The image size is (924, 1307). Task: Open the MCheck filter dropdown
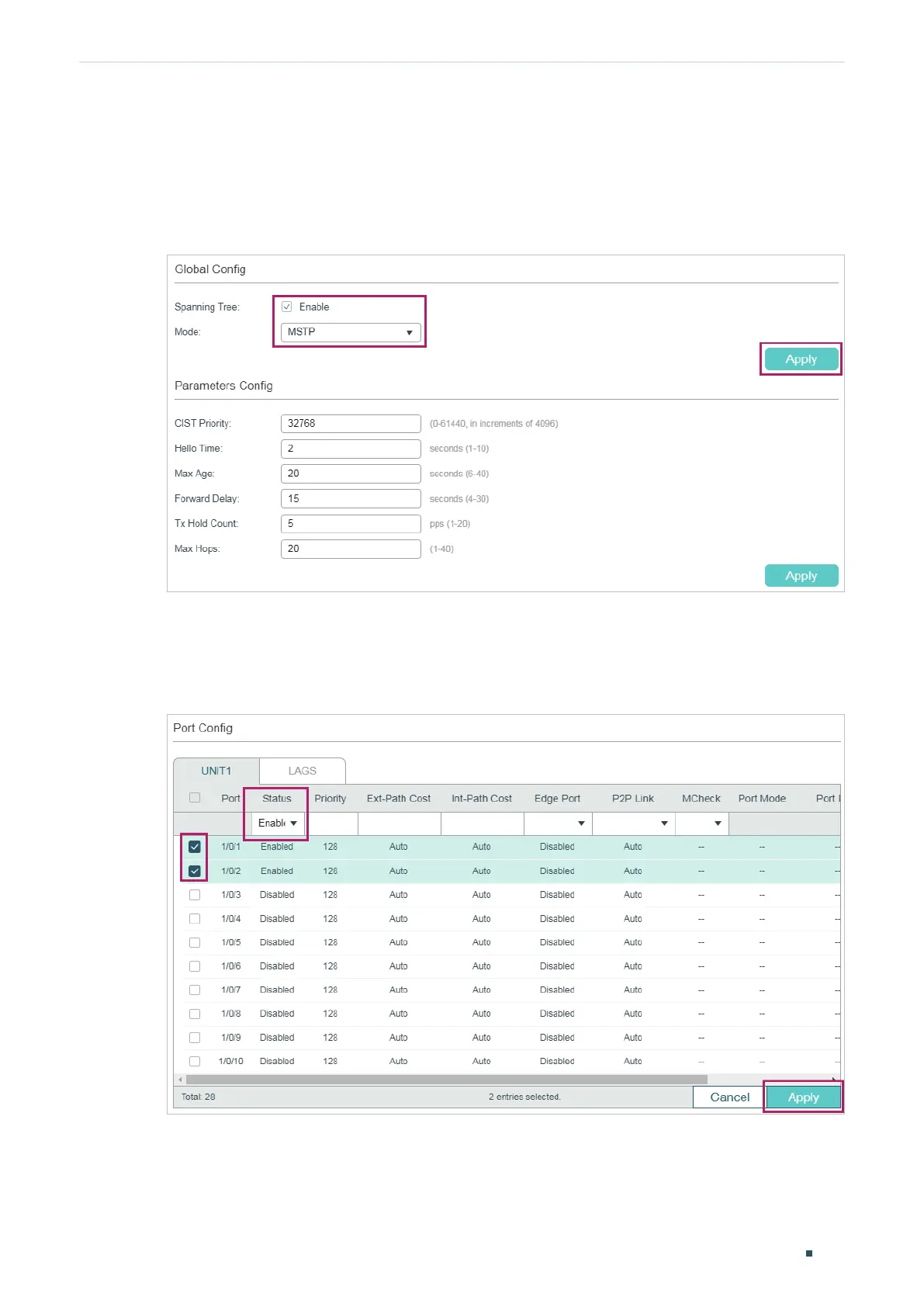pyautogui.click(x=702, y=823)
